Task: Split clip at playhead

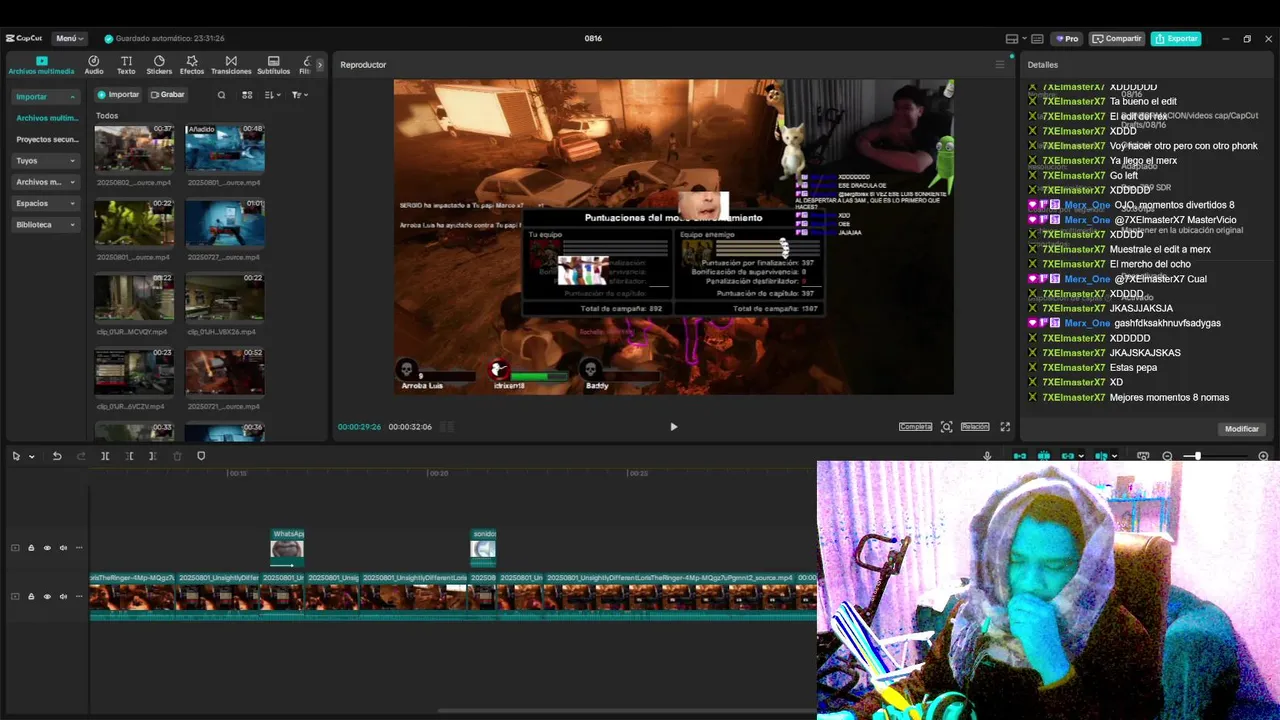Action: point(105,456)
